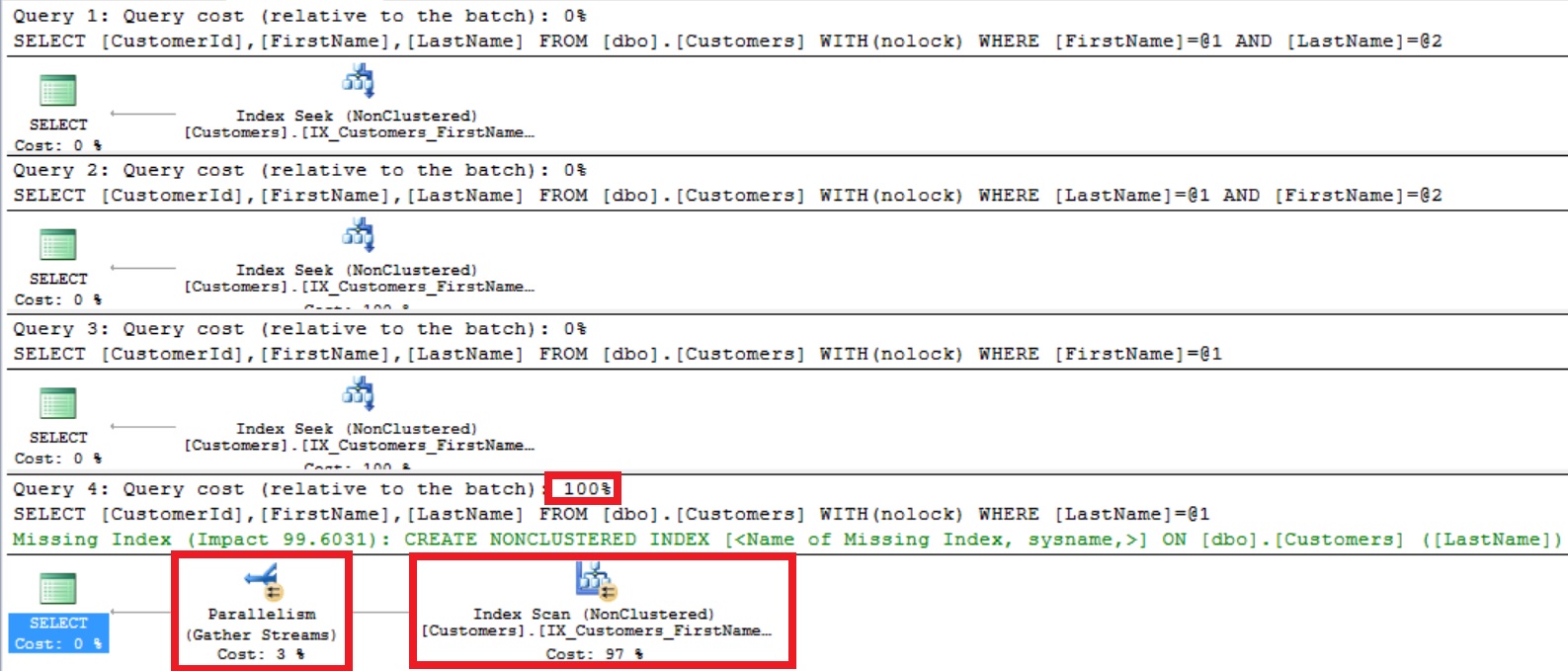Click Query 1 Index Seek (NonClustered) label
This screenshot has width=1568, height=671.
click(357, 116)
